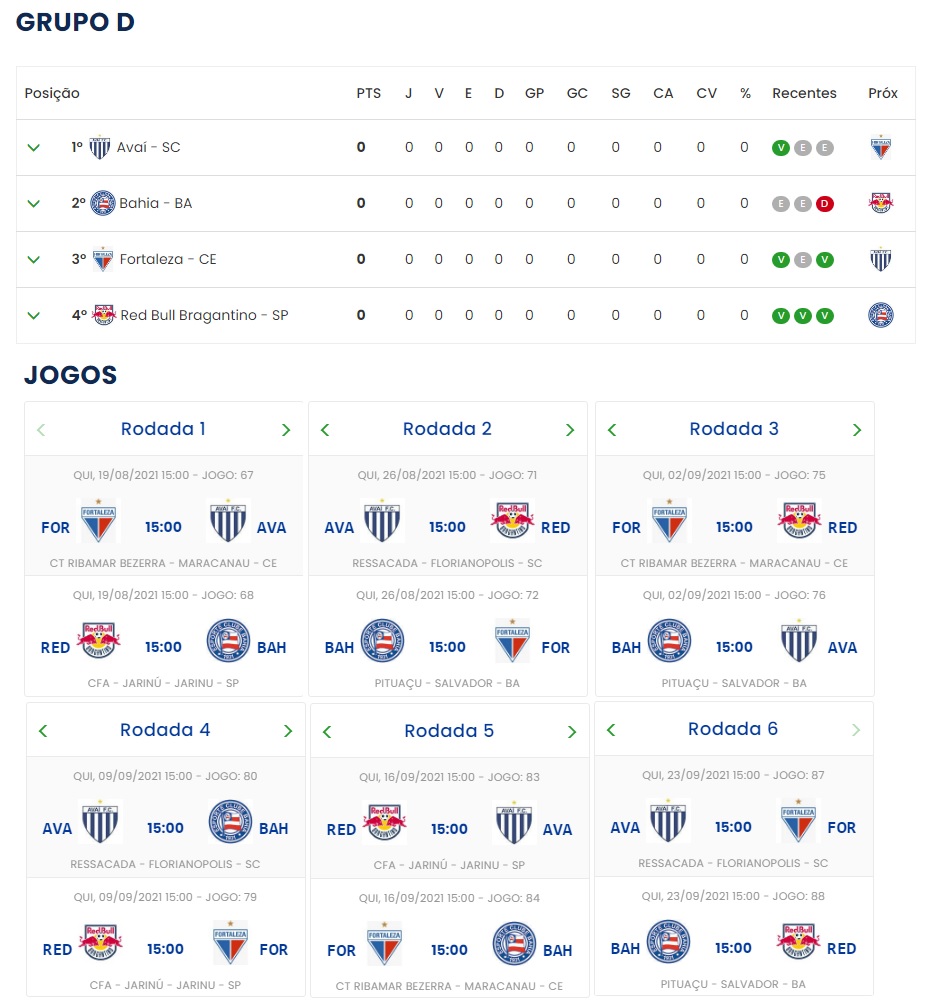
Task: Expand the Bahia - BA row chevron
Action: (x=33, y=203)
